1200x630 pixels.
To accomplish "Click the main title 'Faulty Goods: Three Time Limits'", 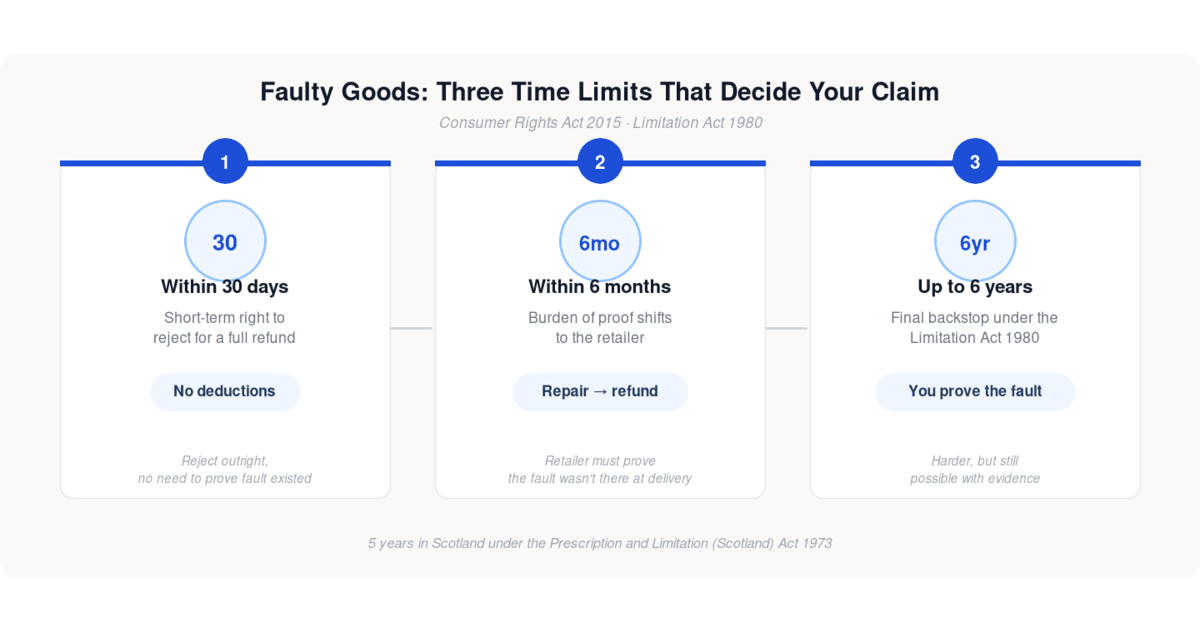I will 600,92.
